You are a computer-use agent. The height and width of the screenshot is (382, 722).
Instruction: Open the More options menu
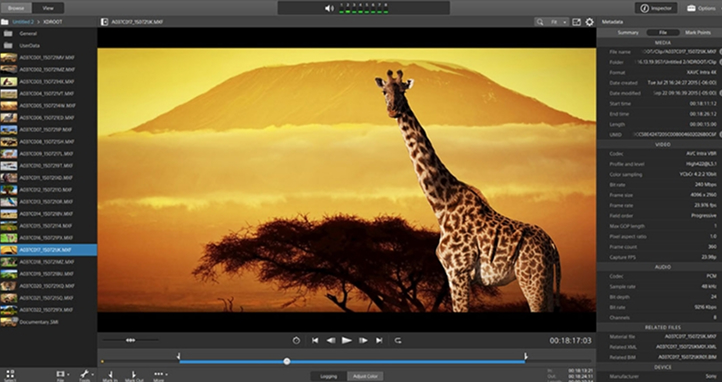pyautogui.click(x=160, y=374)
